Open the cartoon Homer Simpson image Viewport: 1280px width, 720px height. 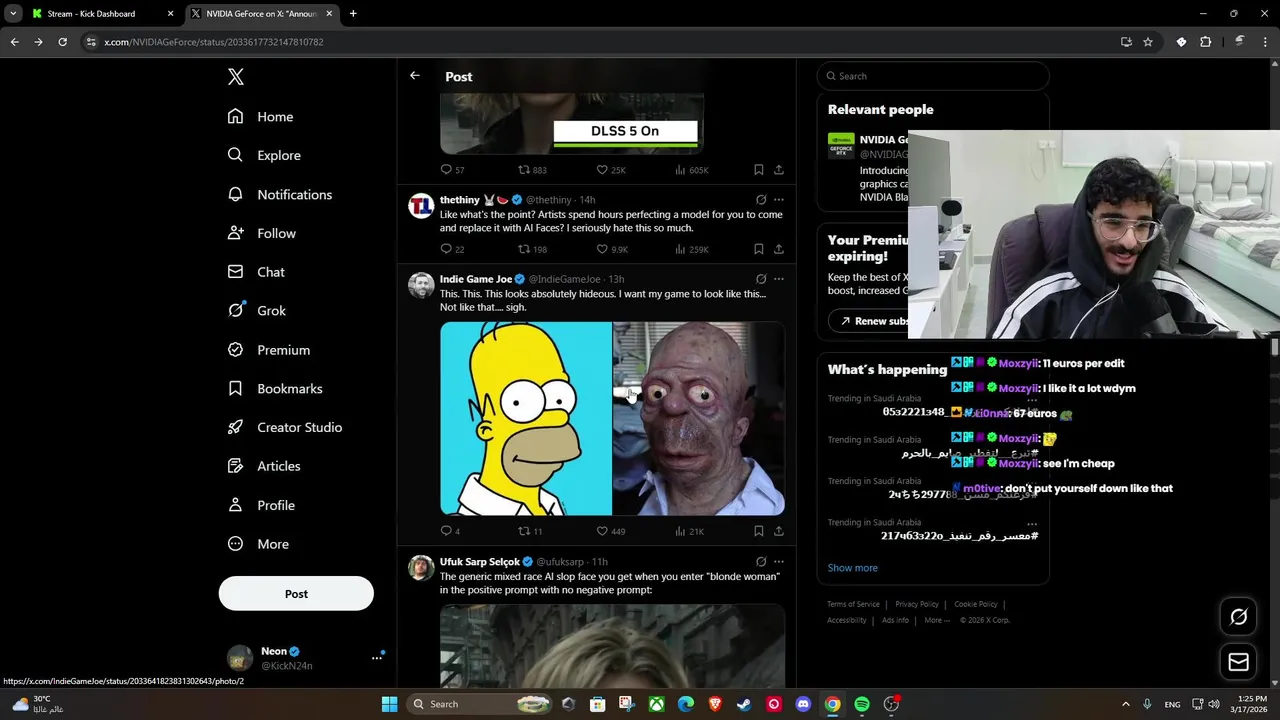point(526,418)
